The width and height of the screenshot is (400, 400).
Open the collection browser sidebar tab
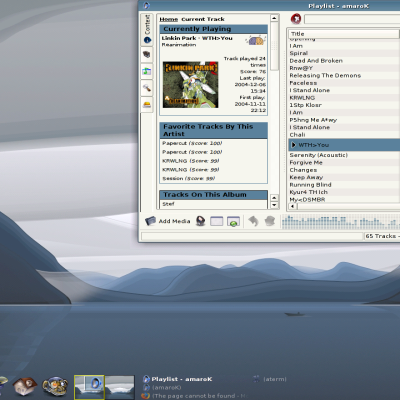tap(147, 54)
